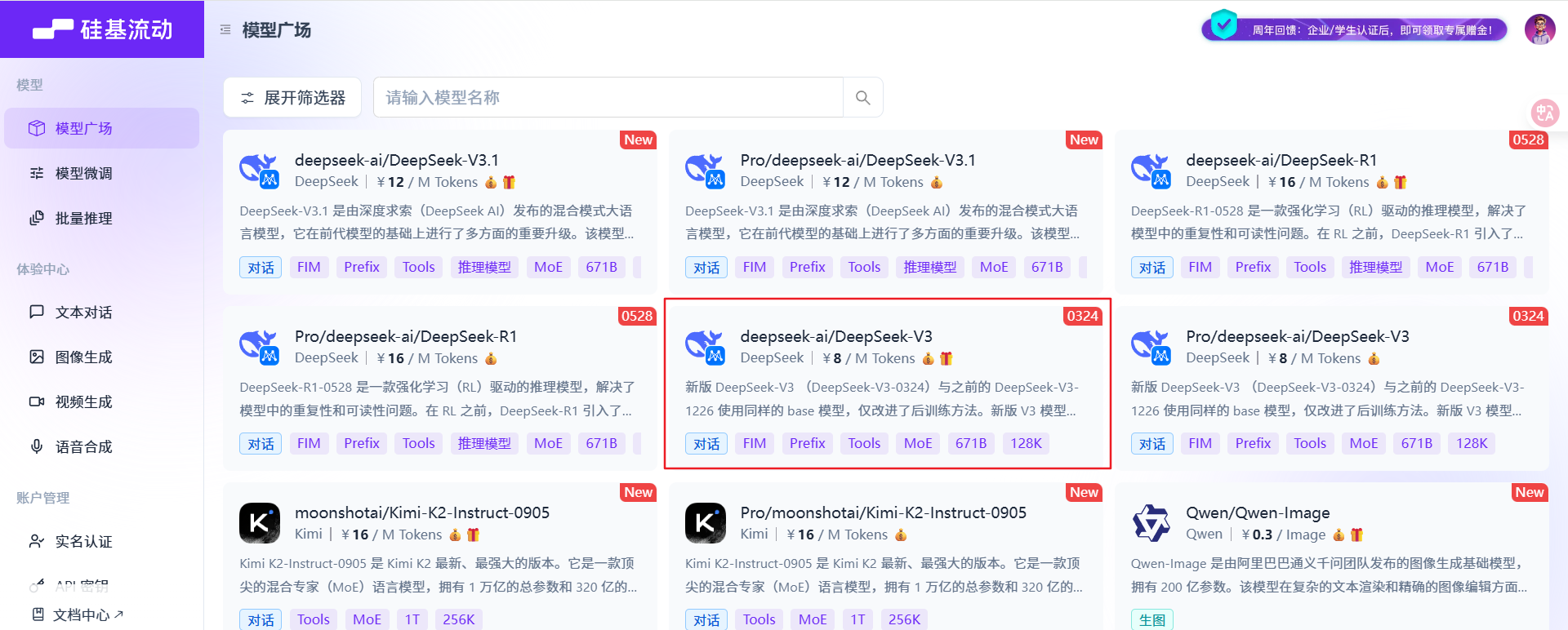Focus the 请输入模型名称 search field
Viewport: 1568px width, 630px height.
tap(608, 98)
